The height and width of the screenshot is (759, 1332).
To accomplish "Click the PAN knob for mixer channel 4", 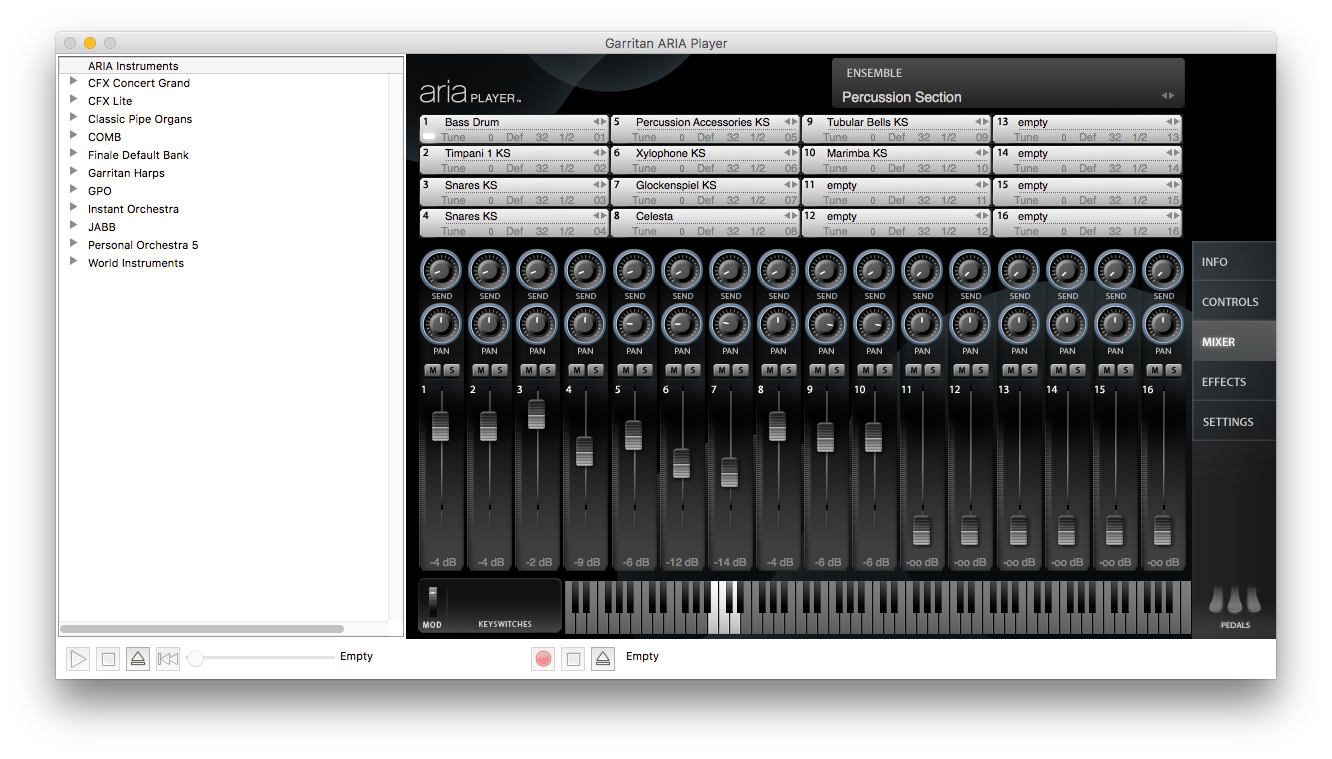I will click(x=585, y=325).
